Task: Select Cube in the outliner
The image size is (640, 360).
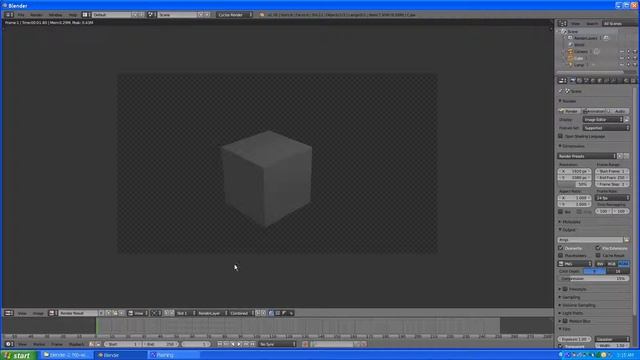Action: click(578, 58)
